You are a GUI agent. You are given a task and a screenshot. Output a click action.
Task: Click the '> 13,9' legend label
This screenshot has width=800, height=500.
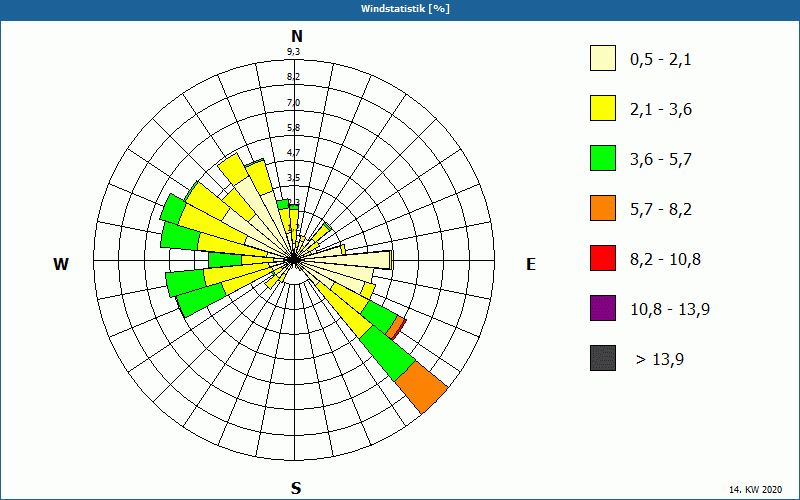[x=660, y=360]
